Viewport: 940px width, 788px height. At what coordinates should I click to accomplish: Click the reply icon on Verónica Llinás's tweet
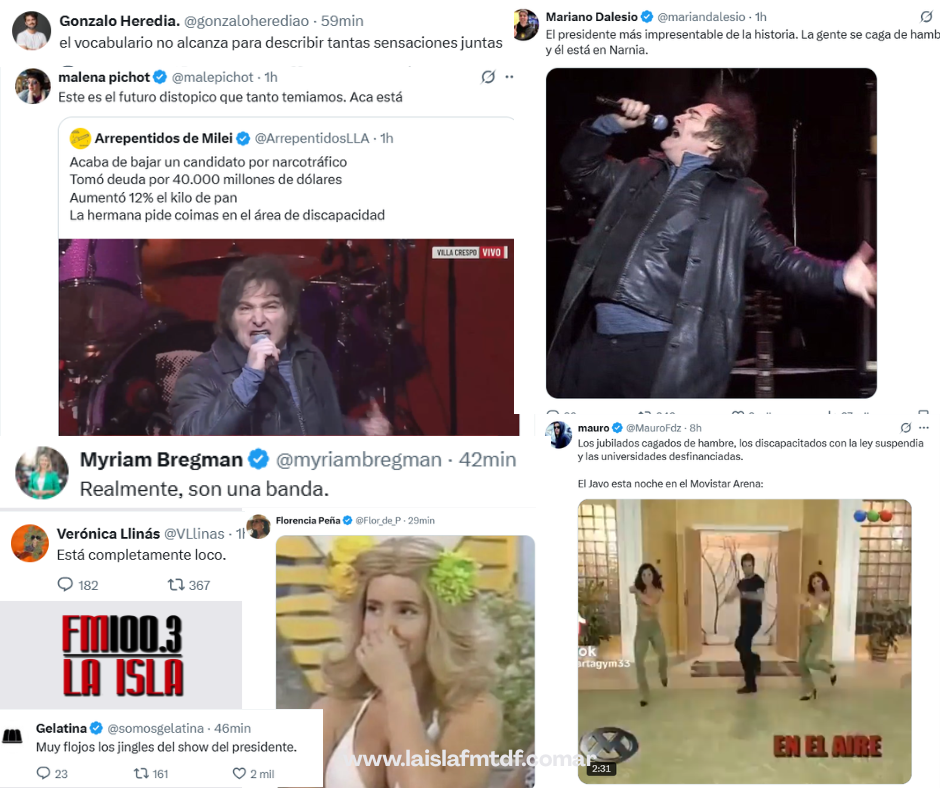click(65, 584)
